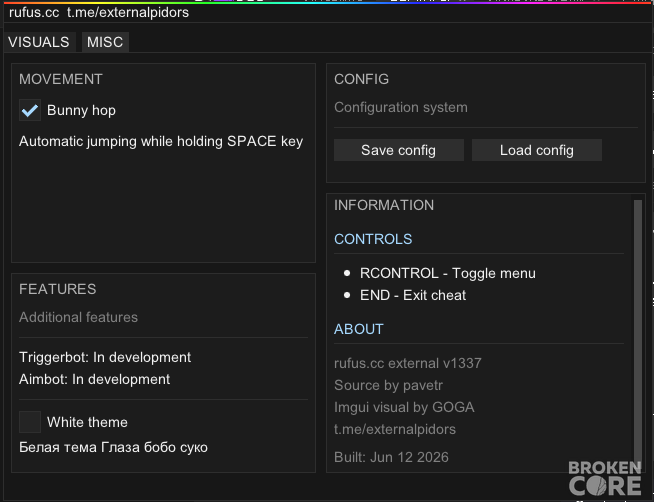Click the 'Triggerbot: In development' line
The height and width of the screenshot is (502, 654).
105,357
